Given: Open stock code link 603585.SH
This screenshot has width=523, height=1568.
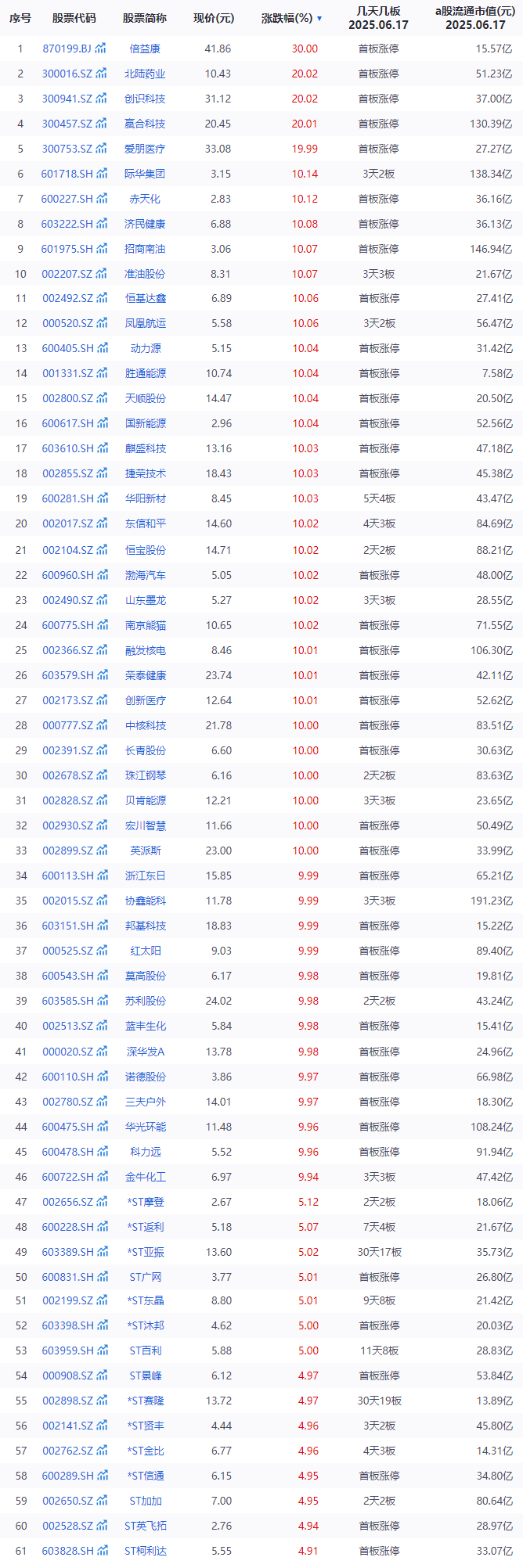Looking at the screenshot, I should coord(67,1001).
